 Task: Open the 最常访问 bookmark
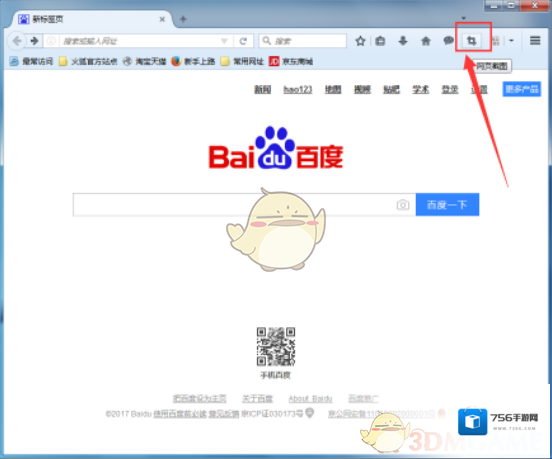31,62
